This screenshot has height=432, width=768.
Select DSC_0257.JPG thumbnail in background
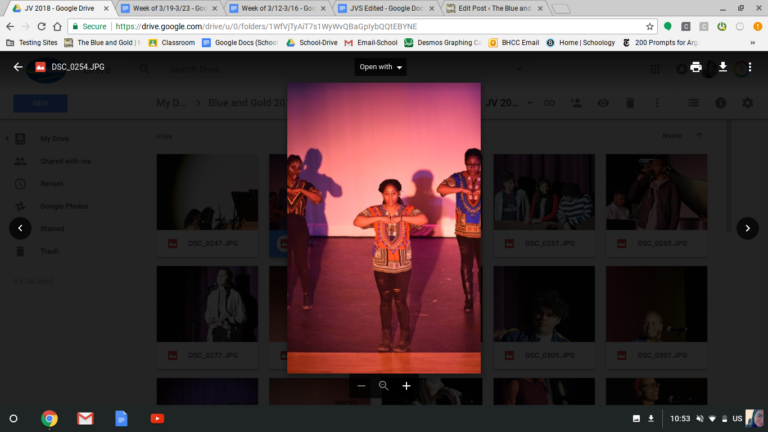544,205
